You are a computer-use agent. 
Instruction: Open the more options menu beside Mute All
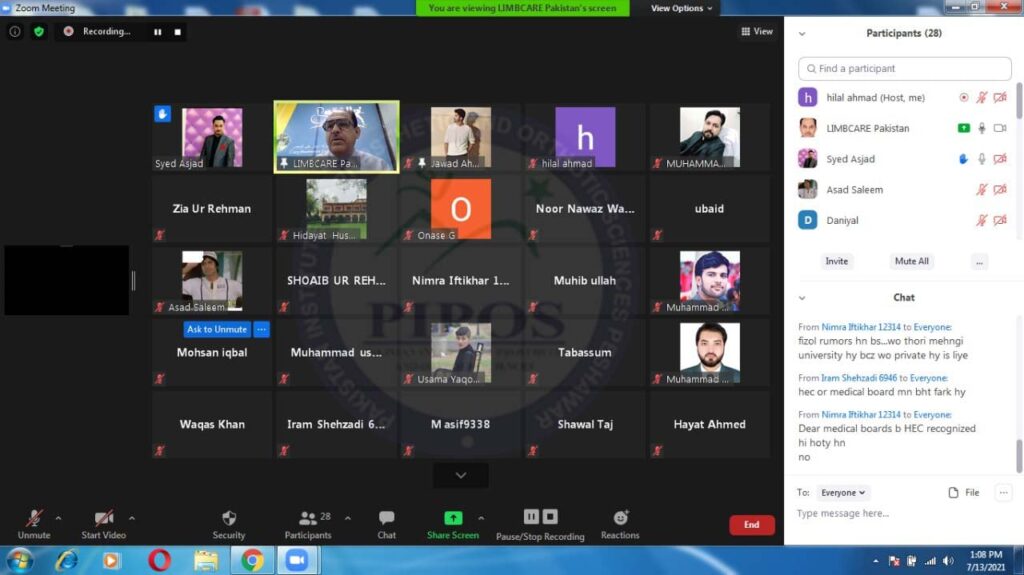point(979,261)
